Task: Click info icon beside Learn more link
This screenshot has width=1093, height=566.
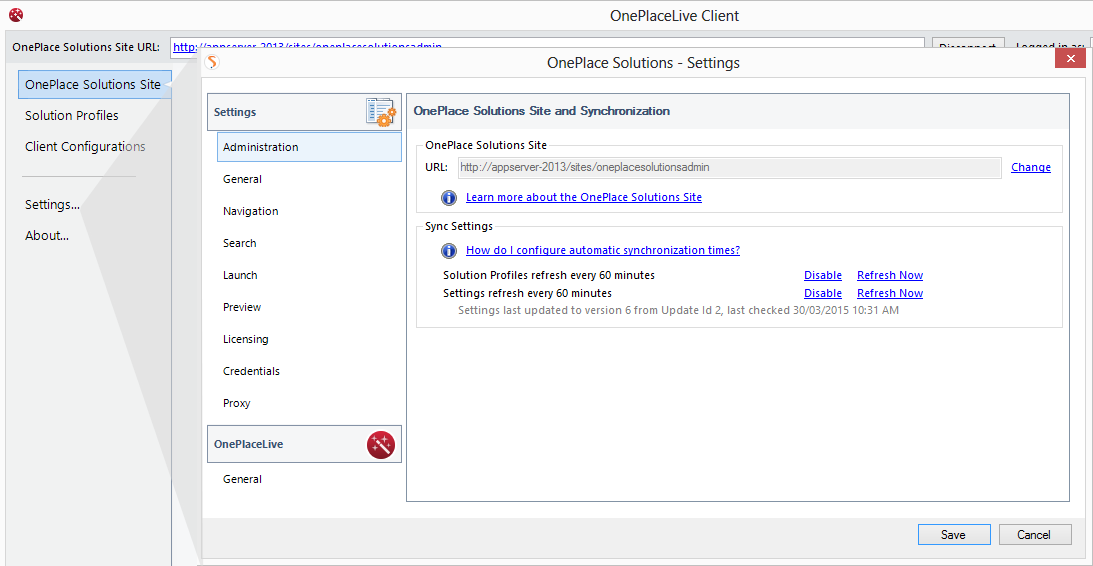Action: (449, 198)
